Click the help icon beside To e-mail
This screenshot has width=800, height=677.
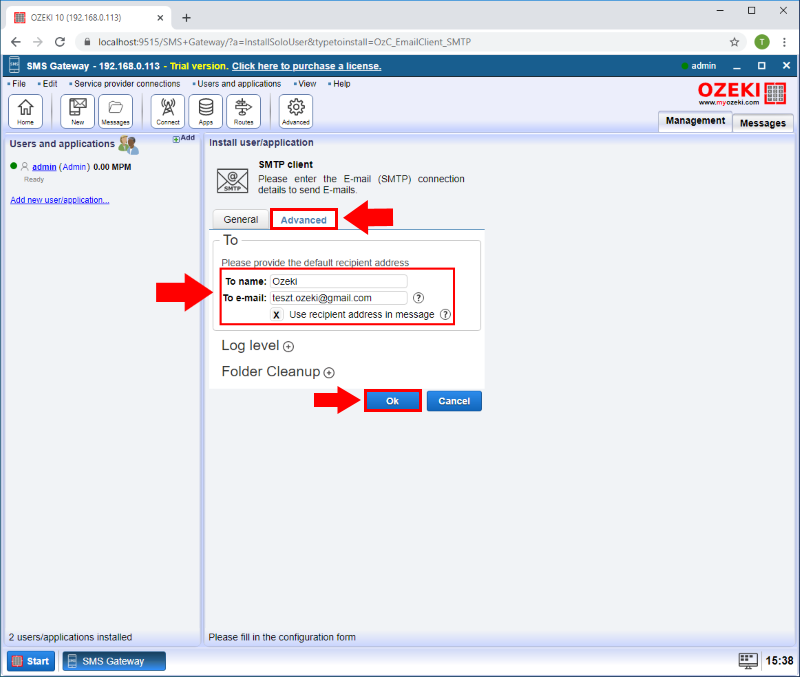click(x=418, y=298)
